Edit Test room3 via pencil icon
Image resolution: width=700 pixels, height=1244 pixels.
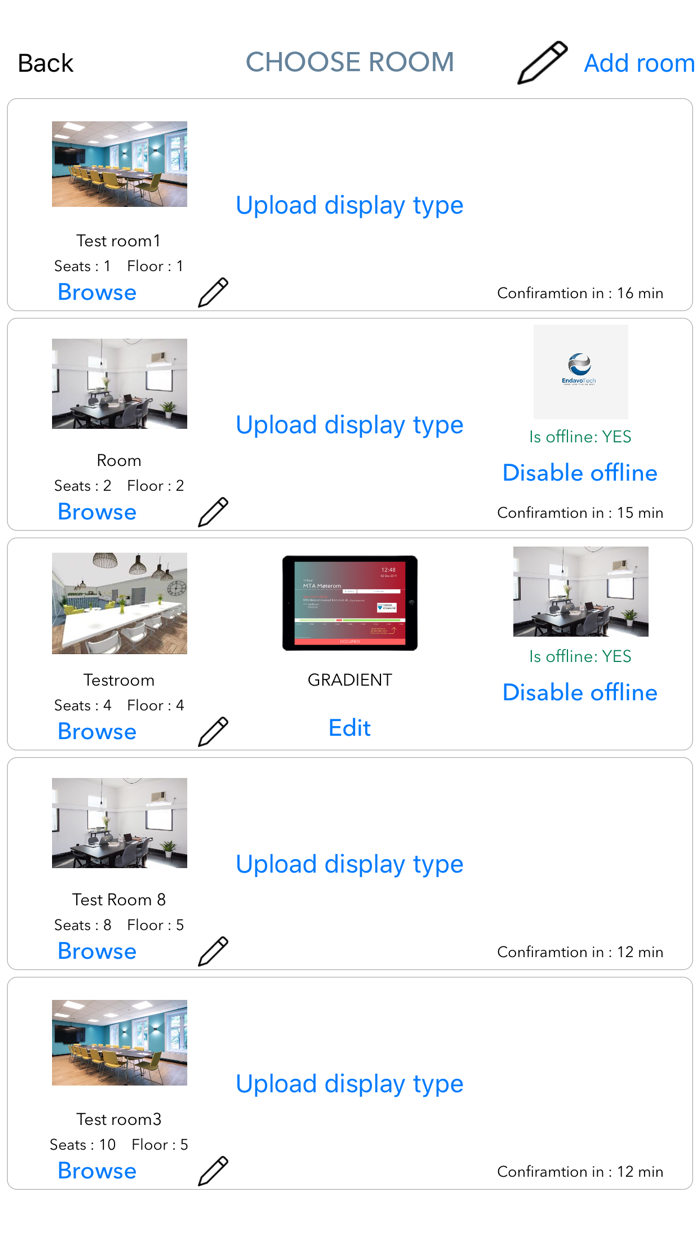coord(213,1171)
